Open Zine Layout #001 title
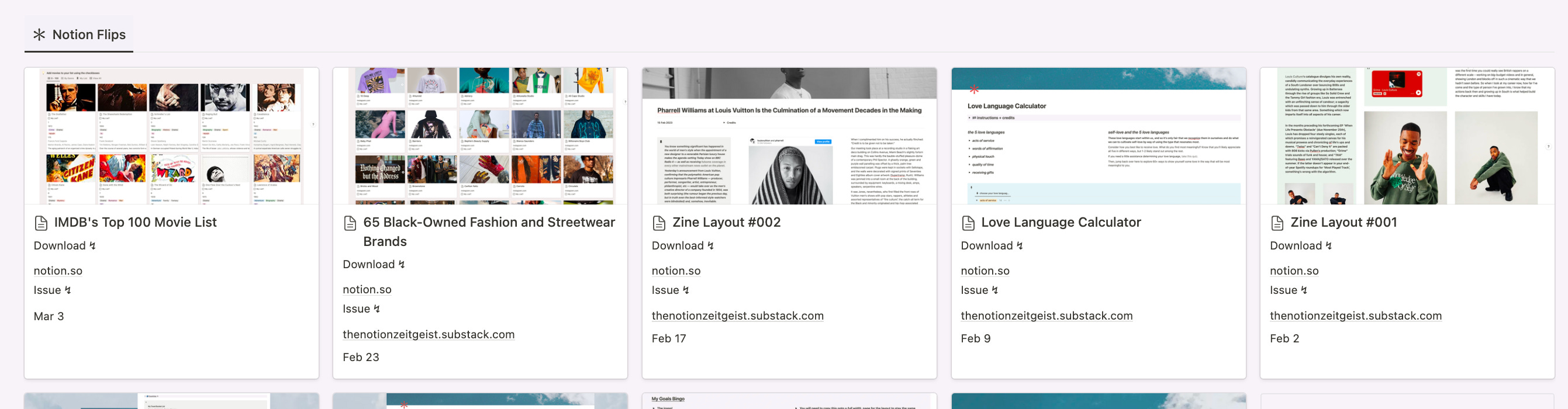Viewport: 1568px width, 409px height. coord(1343,223)
